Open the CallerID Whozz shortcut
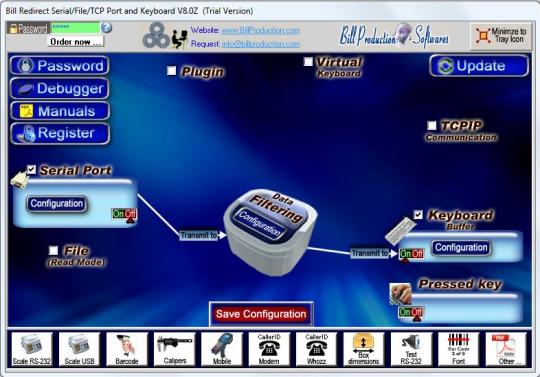 (316, 349)
